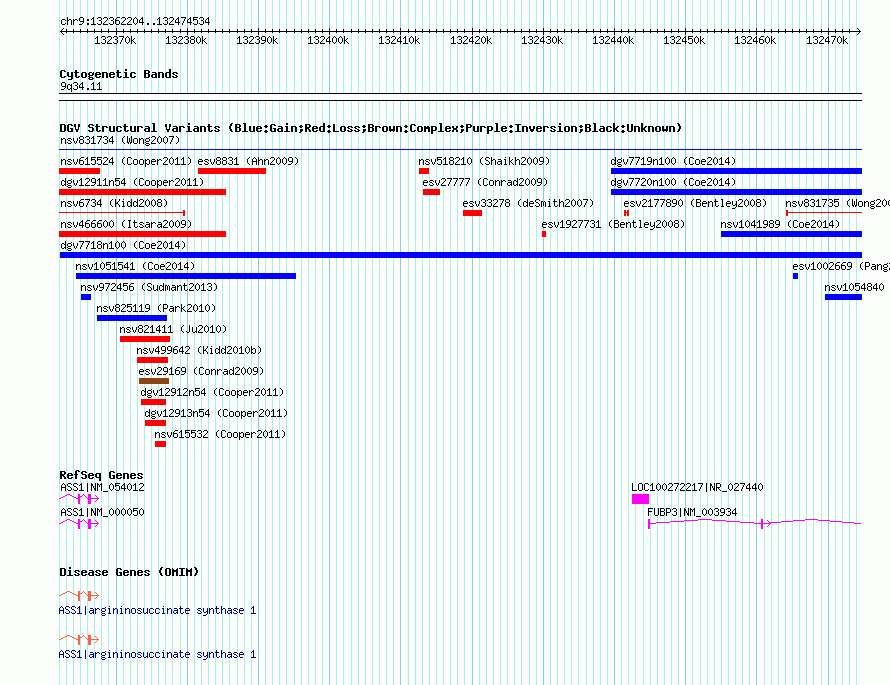Viewport: 890px width, 685px height.
Task: Click the nsv518210 (Shaikh2009) red bar
Action: (x=424, y=171)
